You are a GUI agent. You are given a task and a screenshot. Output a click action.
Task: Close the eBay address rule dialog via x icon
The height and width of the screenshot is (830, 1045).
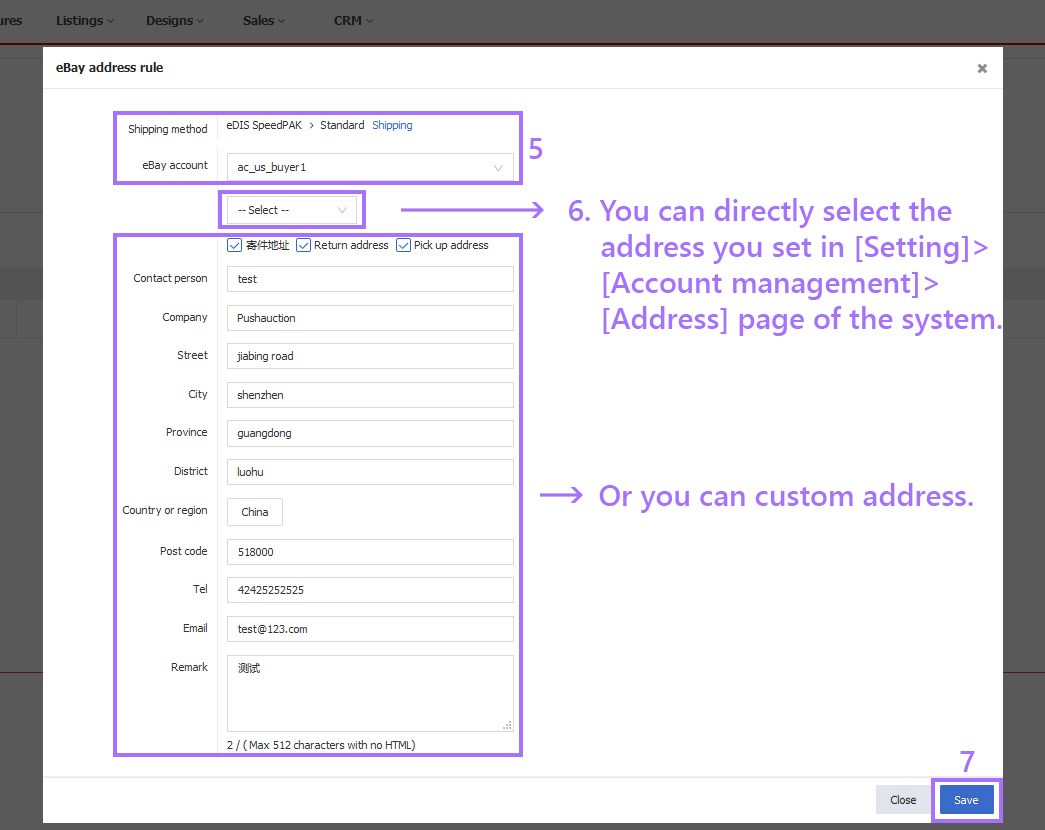(x=982, y=68)
